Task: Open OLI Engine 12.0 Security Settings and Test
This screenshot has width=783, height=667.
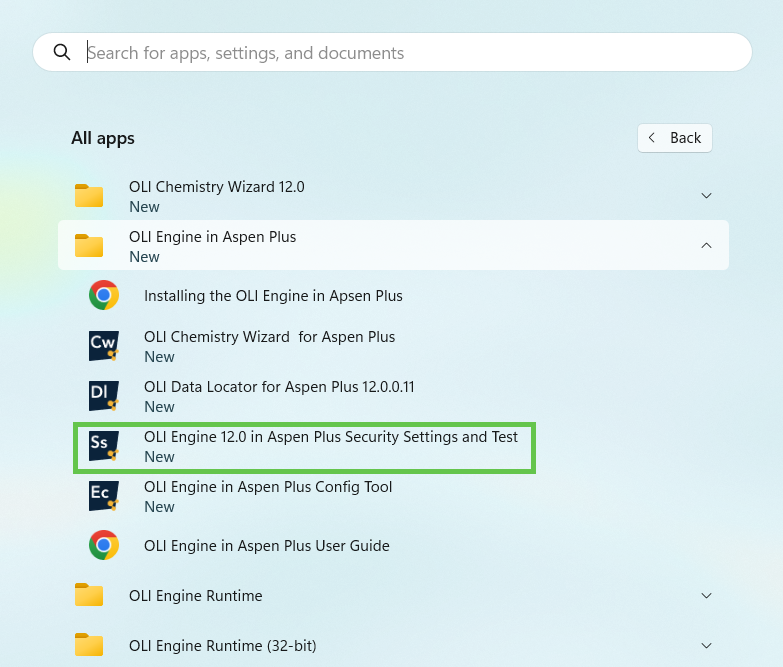Action: pos(331,437)
